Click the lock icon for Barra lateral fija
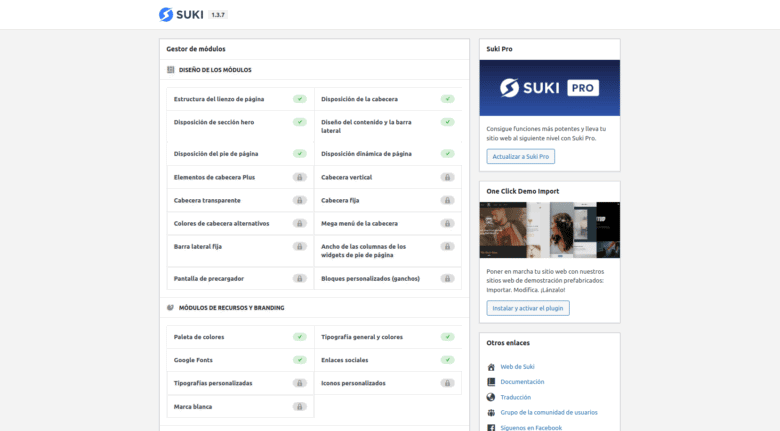780x431 pixels. point(299,246)
